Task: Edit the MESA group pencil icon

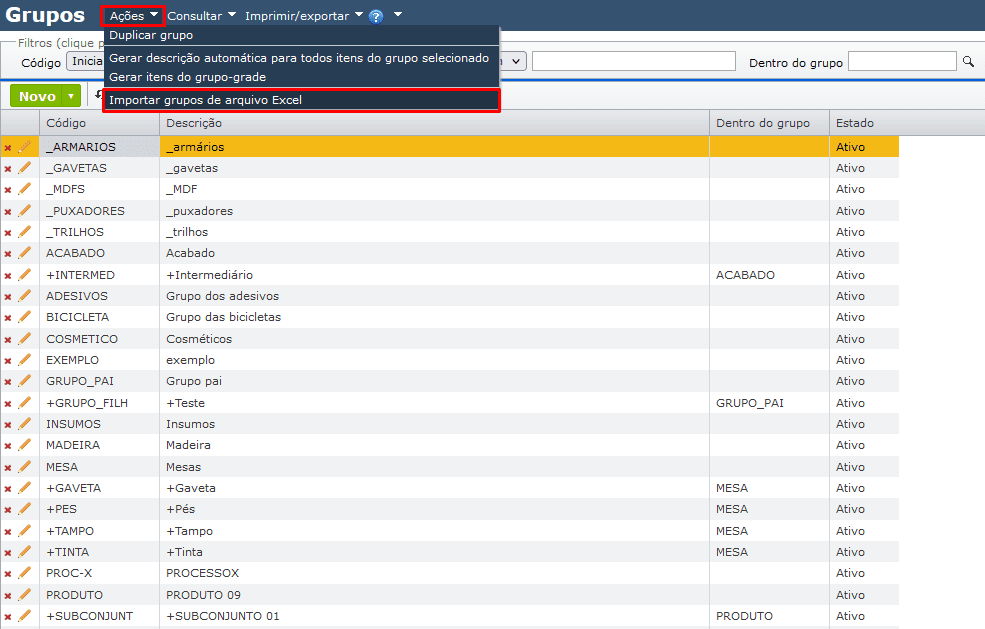Action: (x=24, y=467)
